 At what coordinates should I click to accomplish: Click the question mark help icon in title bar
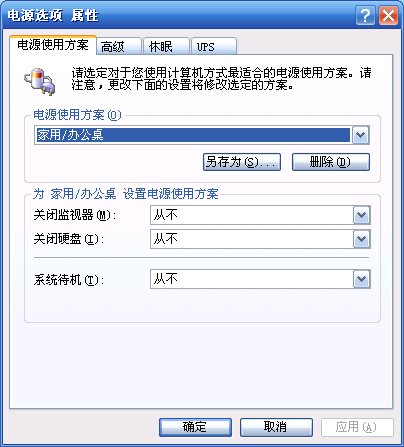365,15
